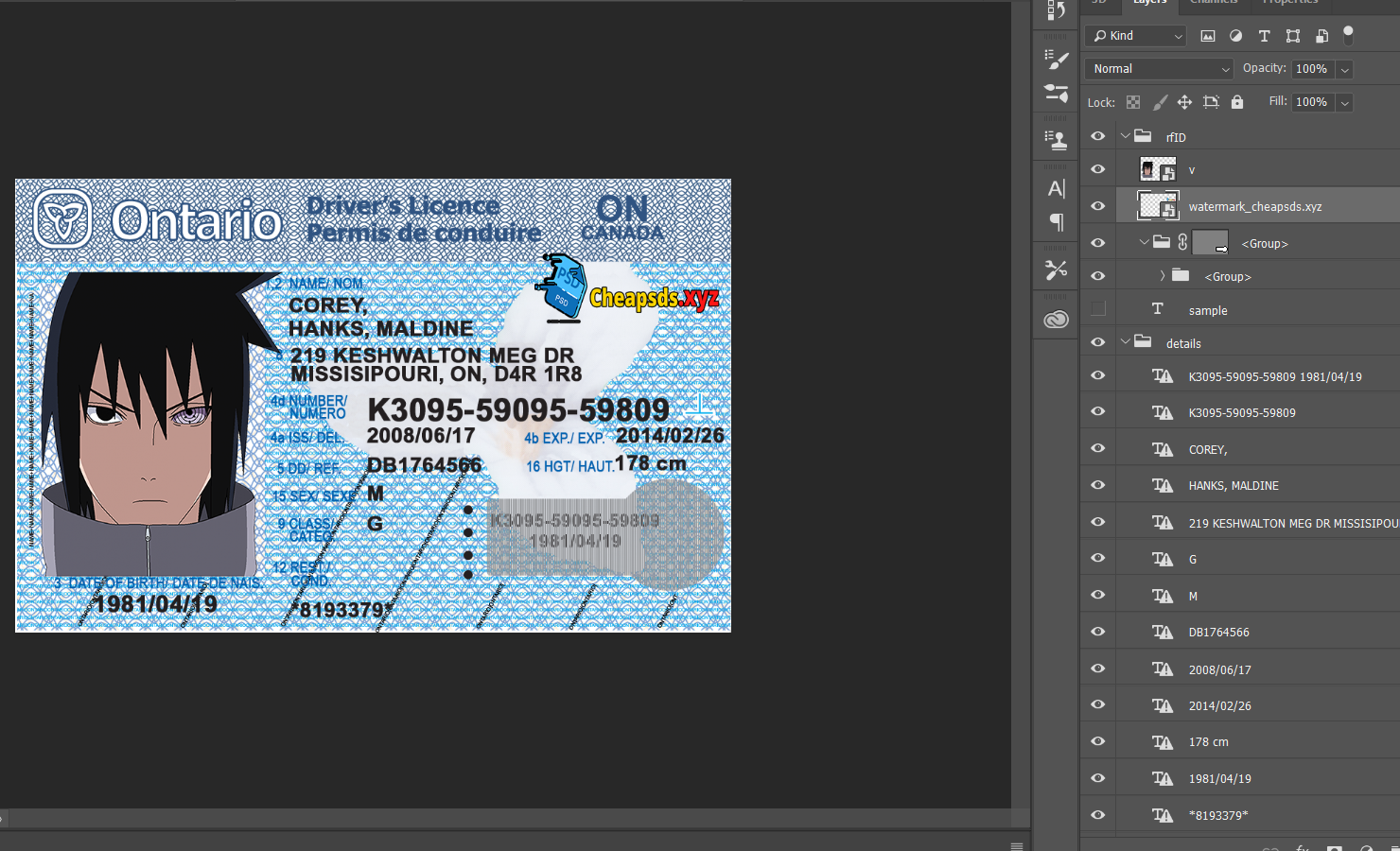Click the thumbnail of layer v
Viewport: 1400px width, 851px height.
tap(1157, 170)
